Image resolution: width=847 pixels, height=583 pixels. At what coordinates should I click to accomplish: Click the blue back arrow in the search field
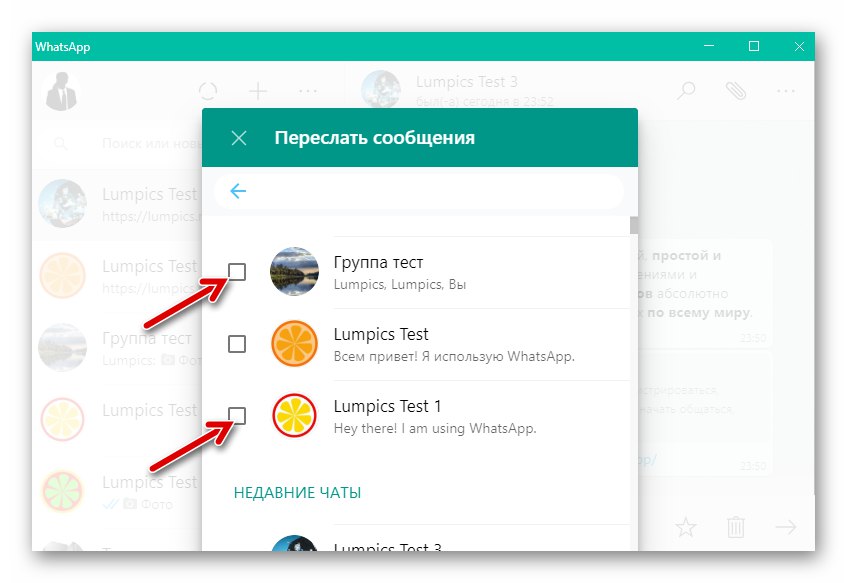[x=238, y=191]
